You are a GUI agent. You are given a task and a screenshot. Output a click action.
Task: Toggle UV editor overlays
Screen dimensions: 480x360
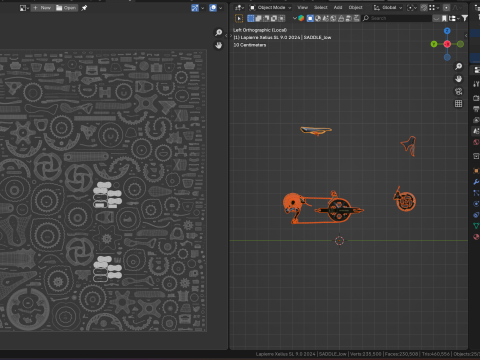point(213,8)
